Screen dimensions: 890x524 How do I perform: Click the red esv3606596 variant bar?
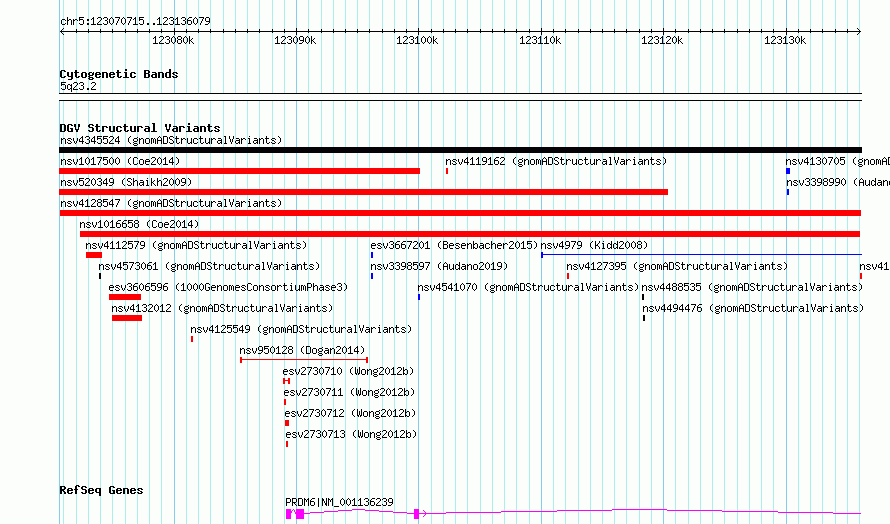[125, 297]
